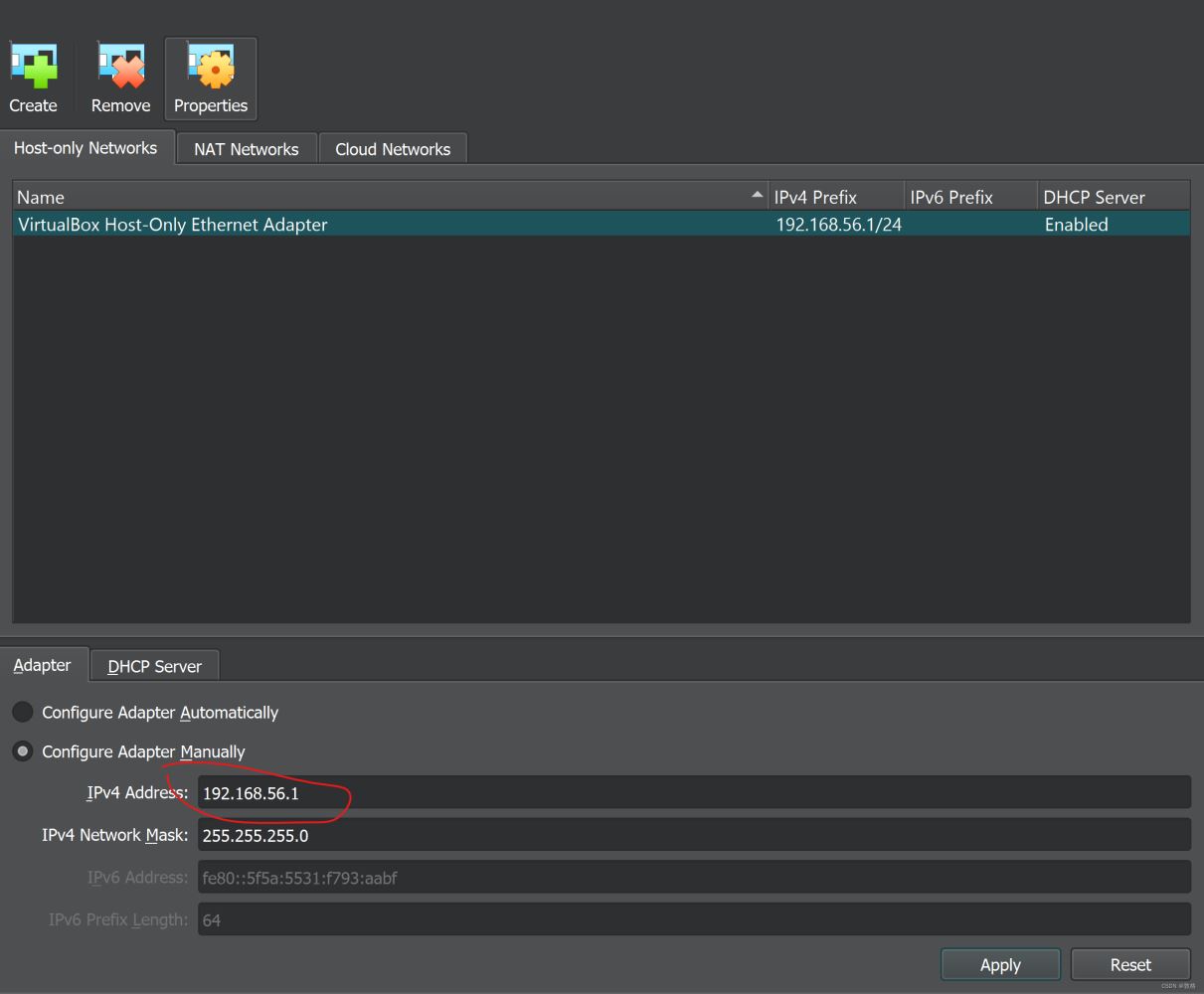Switch to the NAT Networks tab

point(246,149)
